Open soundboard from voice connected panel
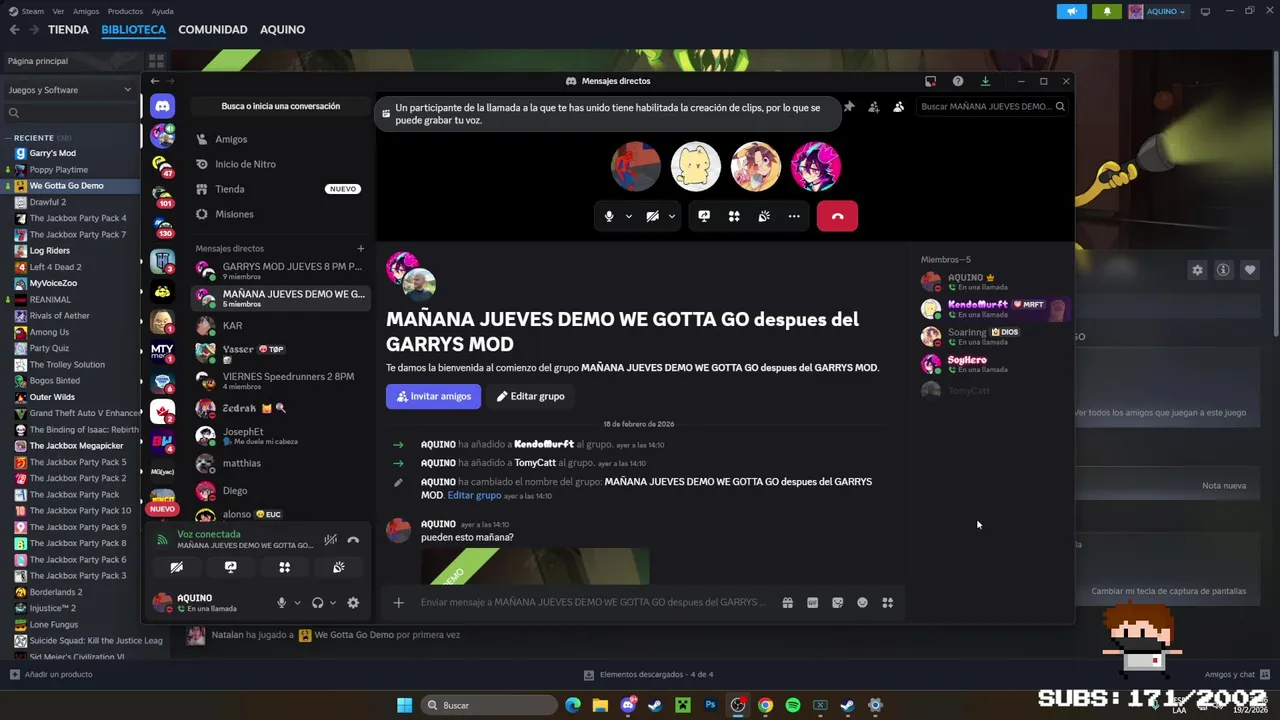Image resolution: width=1280 pixels, height=720 pixels. (x=339, y=567)
